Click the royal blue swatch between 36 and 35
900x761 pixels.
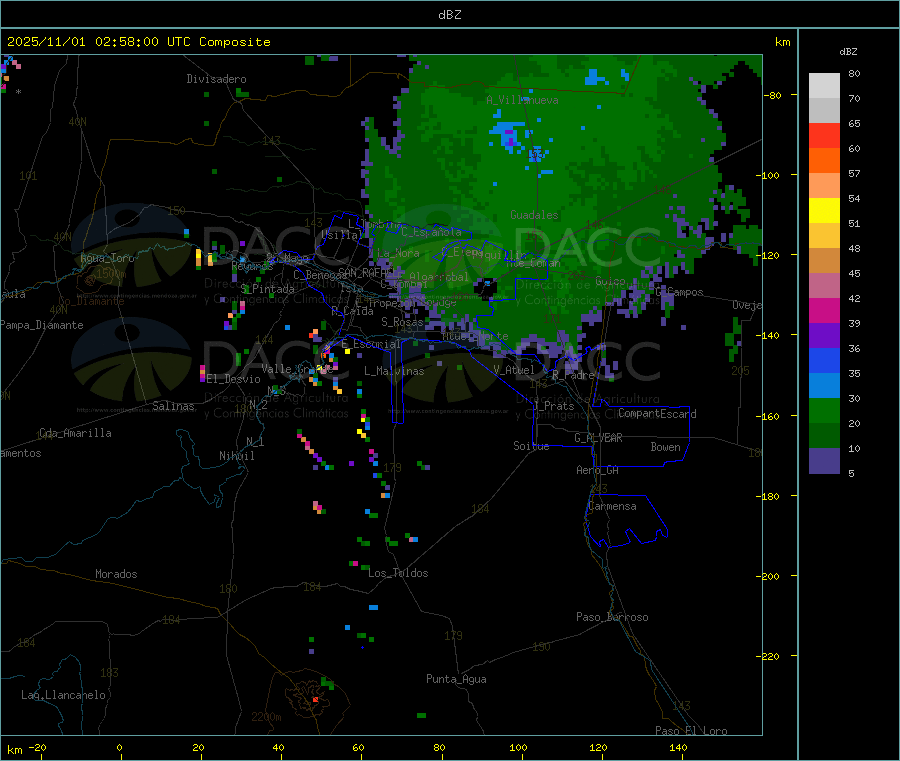coord(824,360)
